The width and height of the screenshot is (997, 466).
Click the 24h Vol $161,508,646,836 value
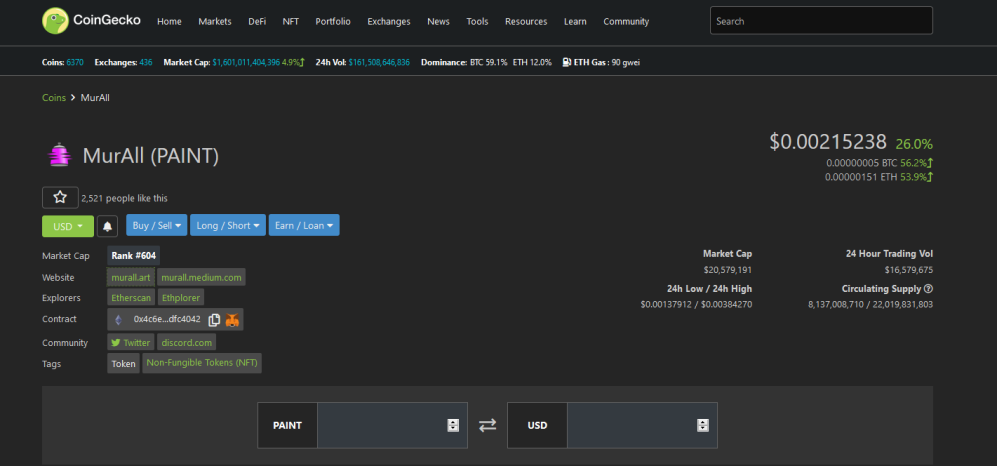coord(379,62)
